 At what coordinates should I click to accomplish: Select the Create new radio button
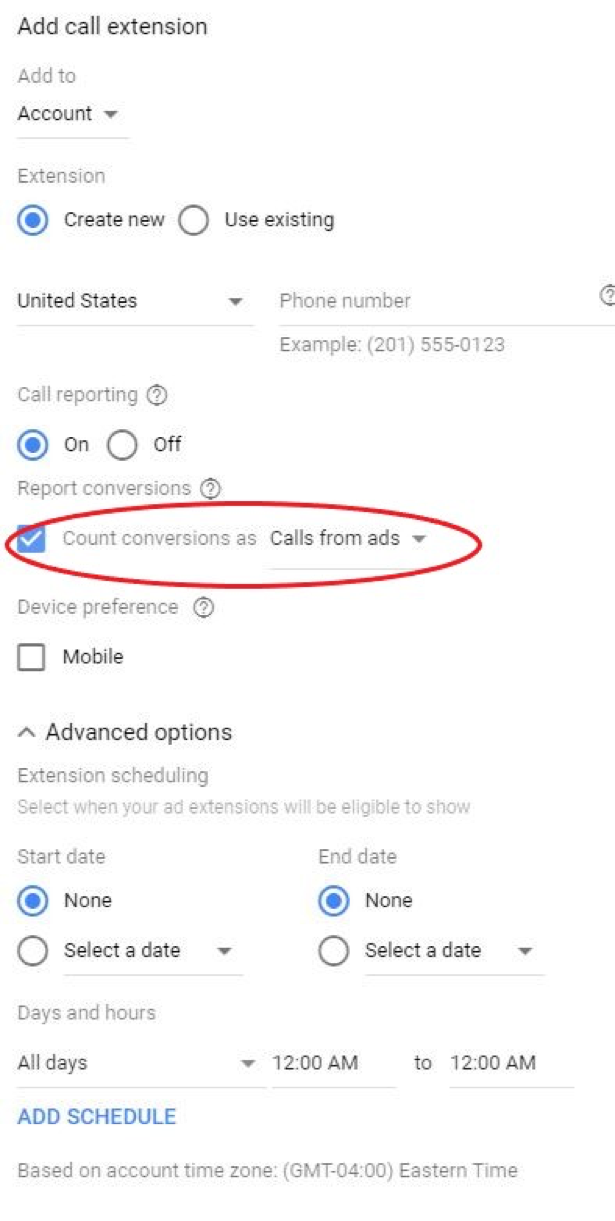coord(33,220)
